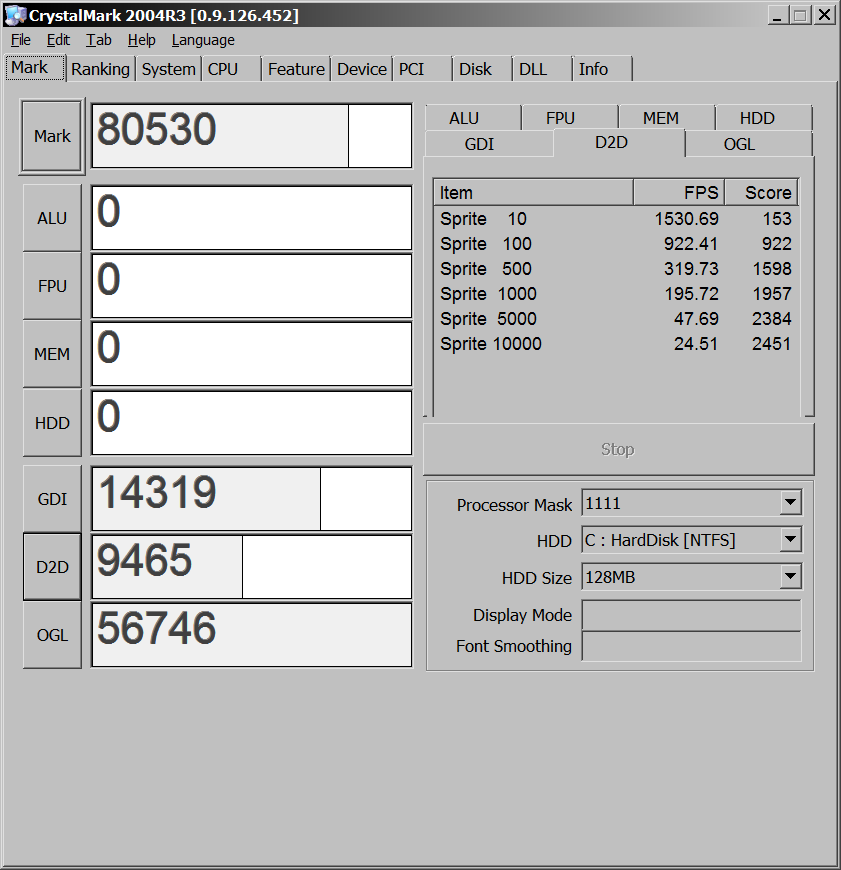Open the HDD drive selection dropdown
The width and height of the screenshot is (841, 870).
pos(790,540)
